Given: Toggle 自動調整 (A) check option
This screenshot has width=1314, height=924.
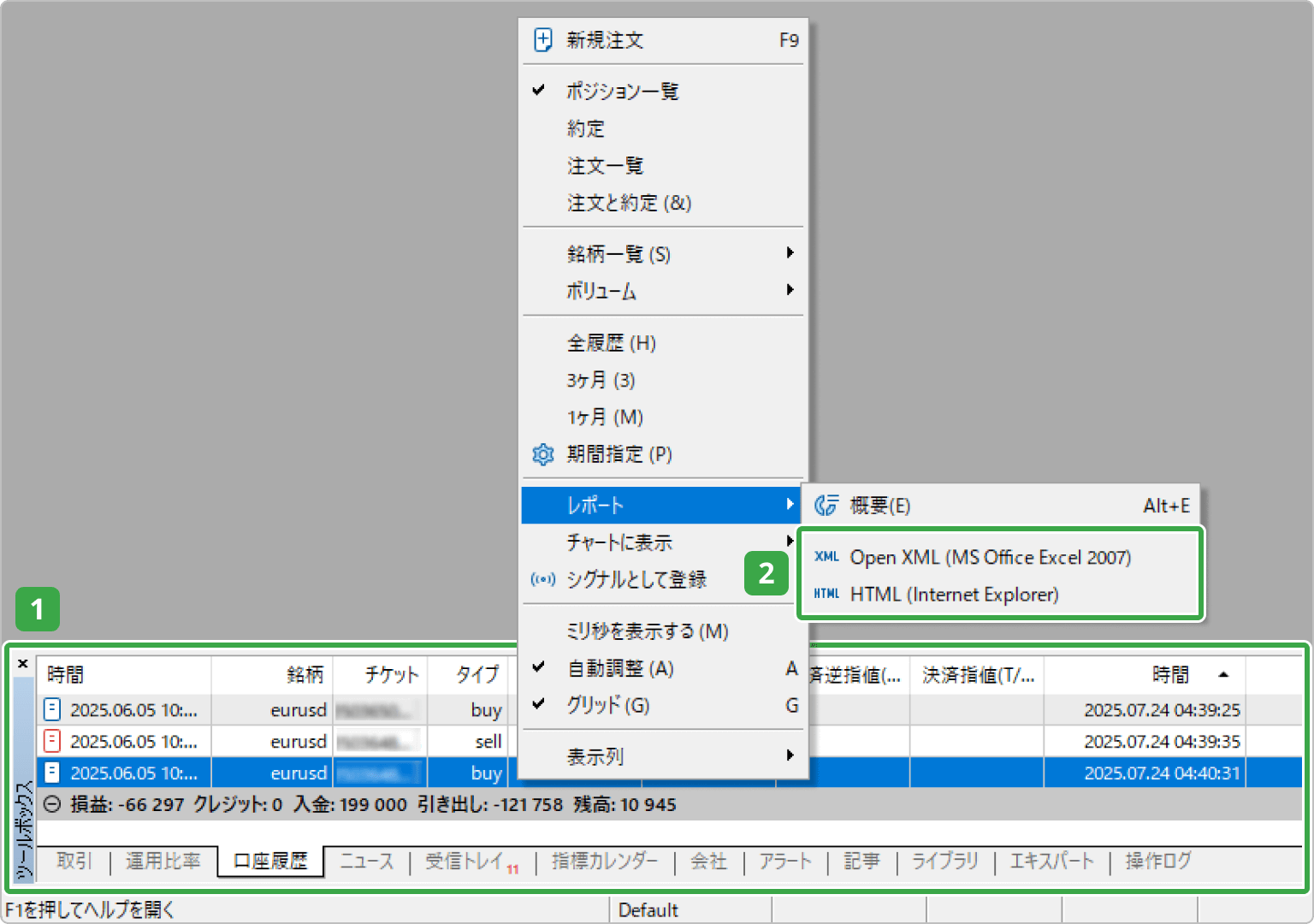Looking at the screenshot, I should point(663,668).
